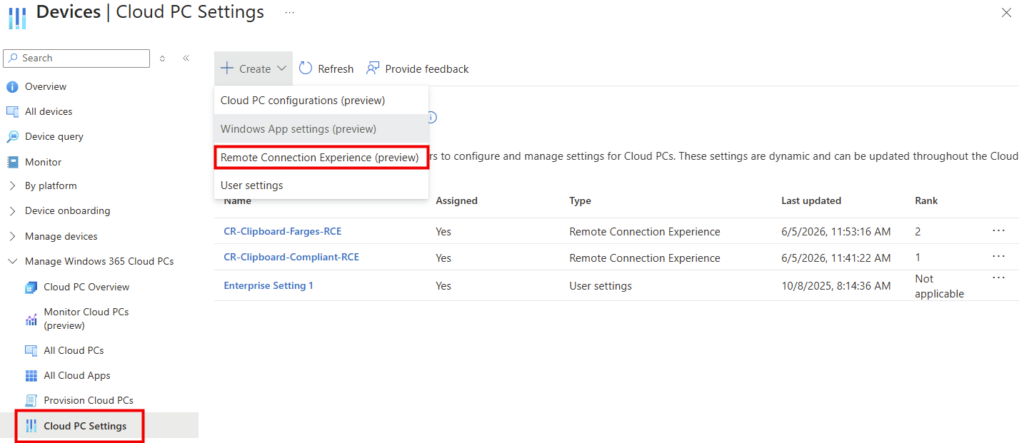This screenshot has width=1024, height=443.
Task: Open the Create dropdown chevron
Action: point(281,69)
